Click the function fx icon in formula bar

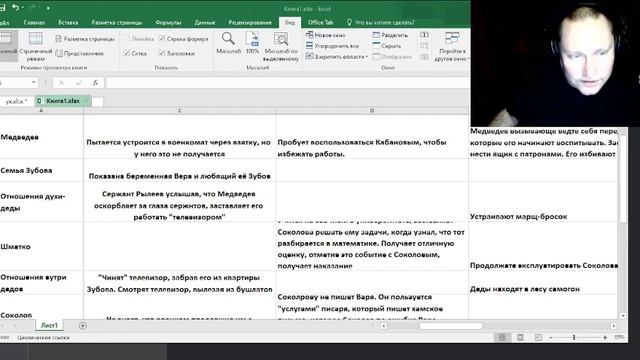click(x=95, y=83)
